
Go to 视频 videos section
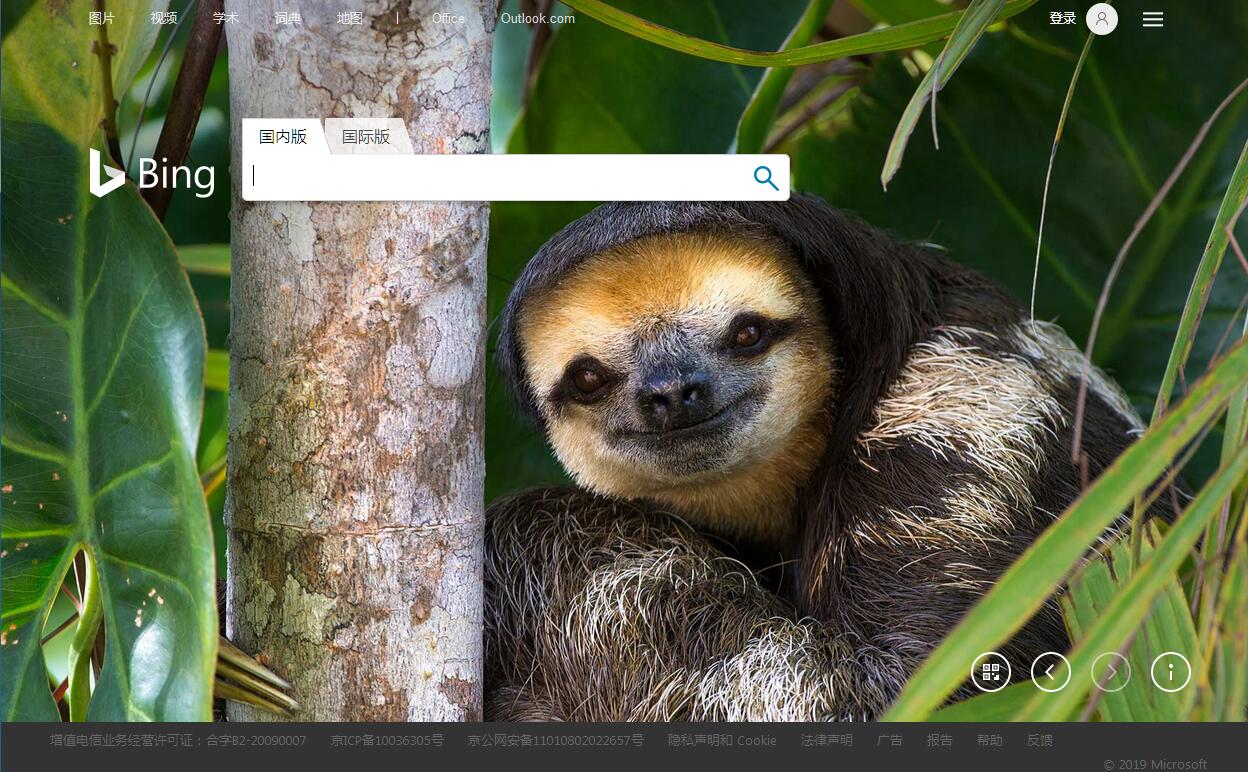pos(164,18)
